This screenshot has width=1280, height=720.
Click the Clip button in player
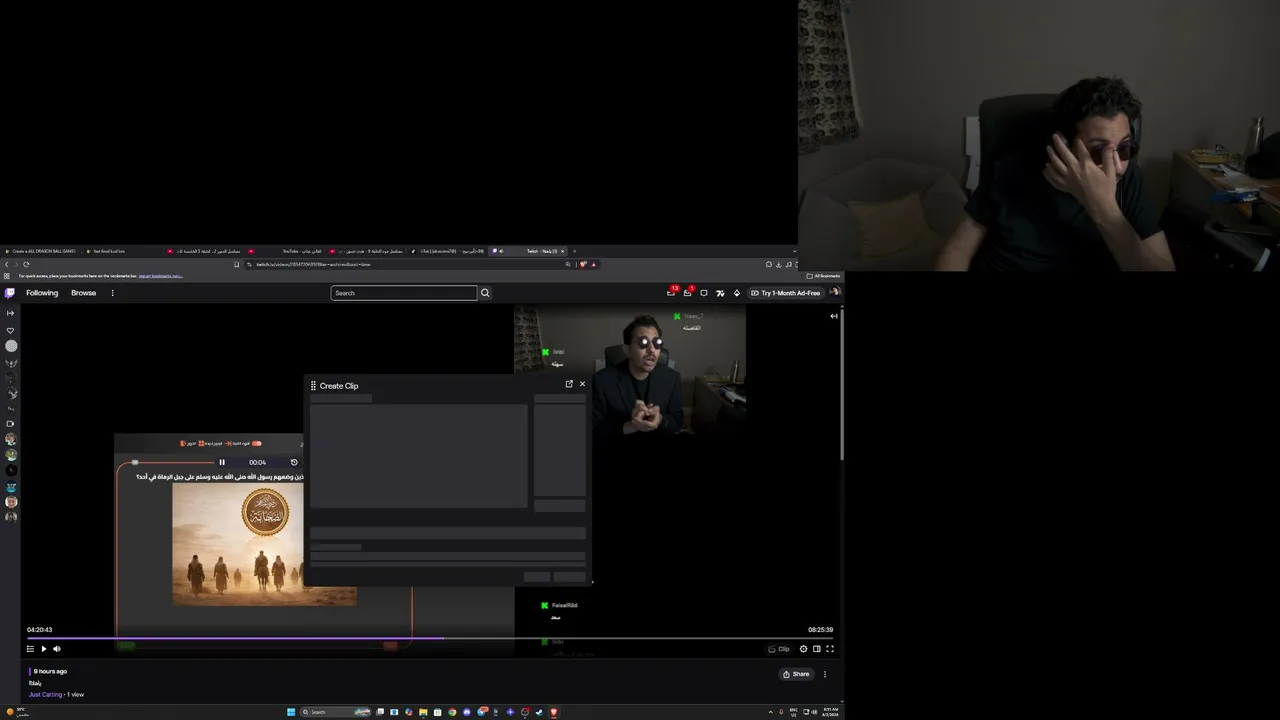coord(779,649)
